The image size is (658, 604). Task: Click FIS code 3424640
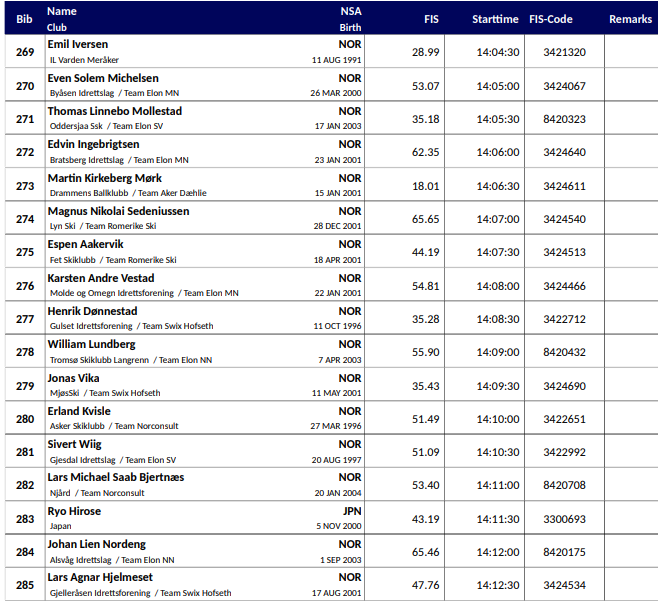tap(564, 152)
